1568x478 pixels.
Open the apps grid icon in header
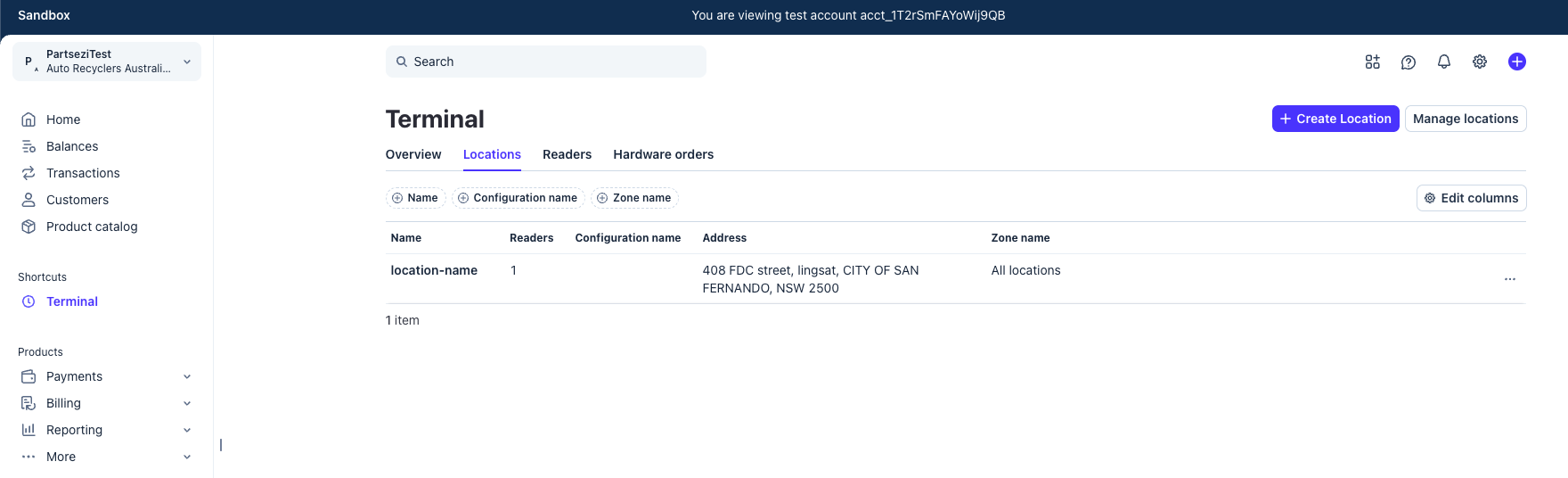point(1372,62)
